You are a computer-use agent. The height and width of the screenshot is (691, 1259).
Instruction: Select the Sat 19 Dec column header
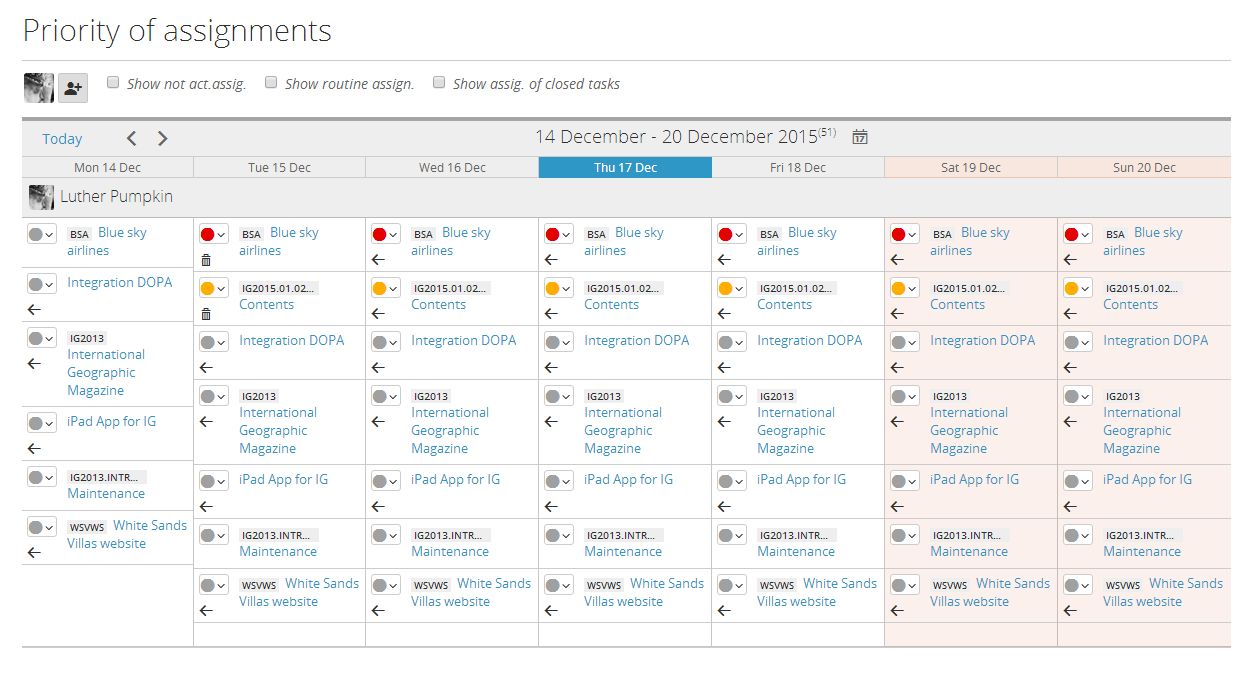(970, 168)
